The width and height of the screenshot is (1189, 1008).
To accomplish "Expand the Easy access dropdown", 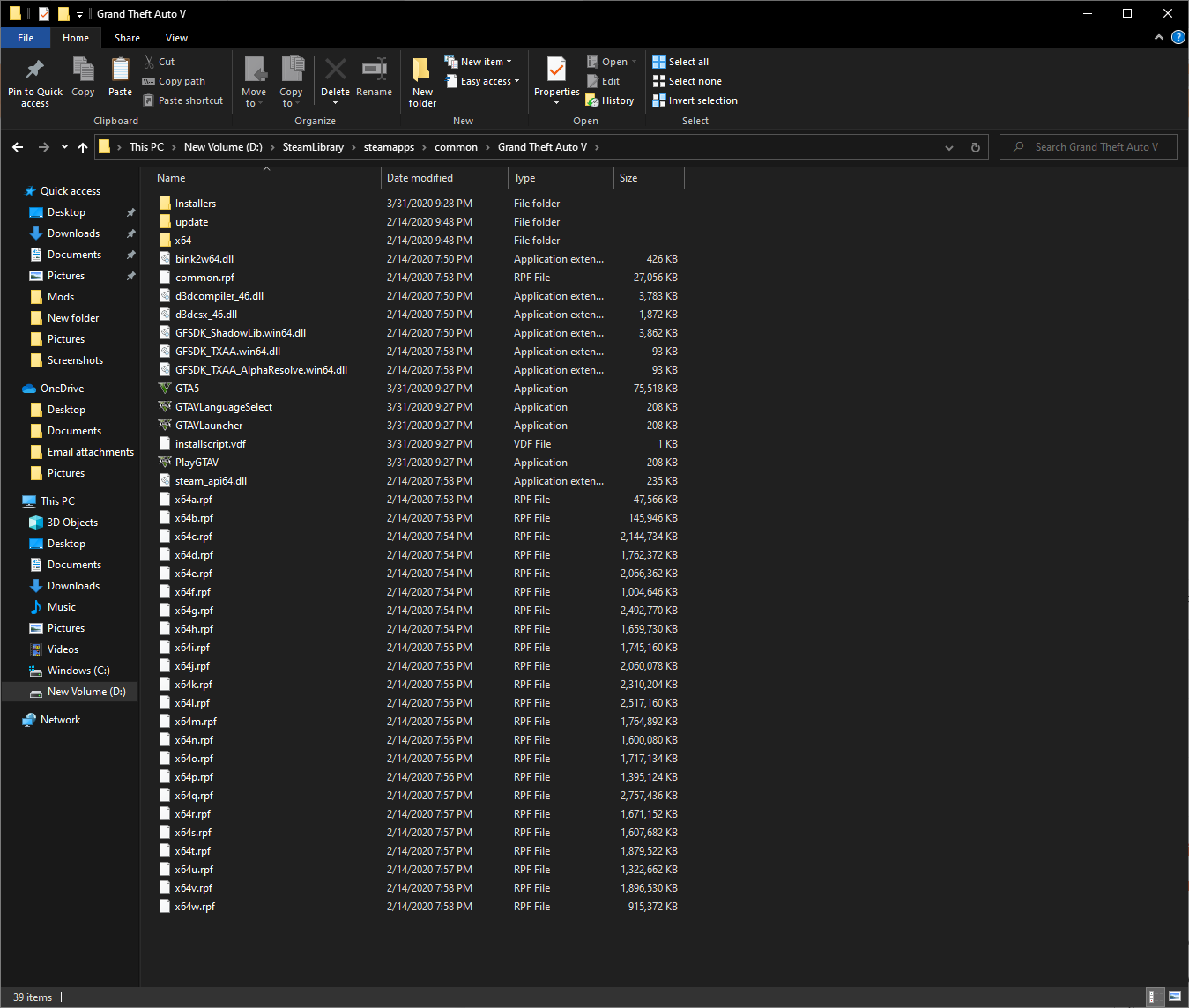I will (x=482, y=81).
